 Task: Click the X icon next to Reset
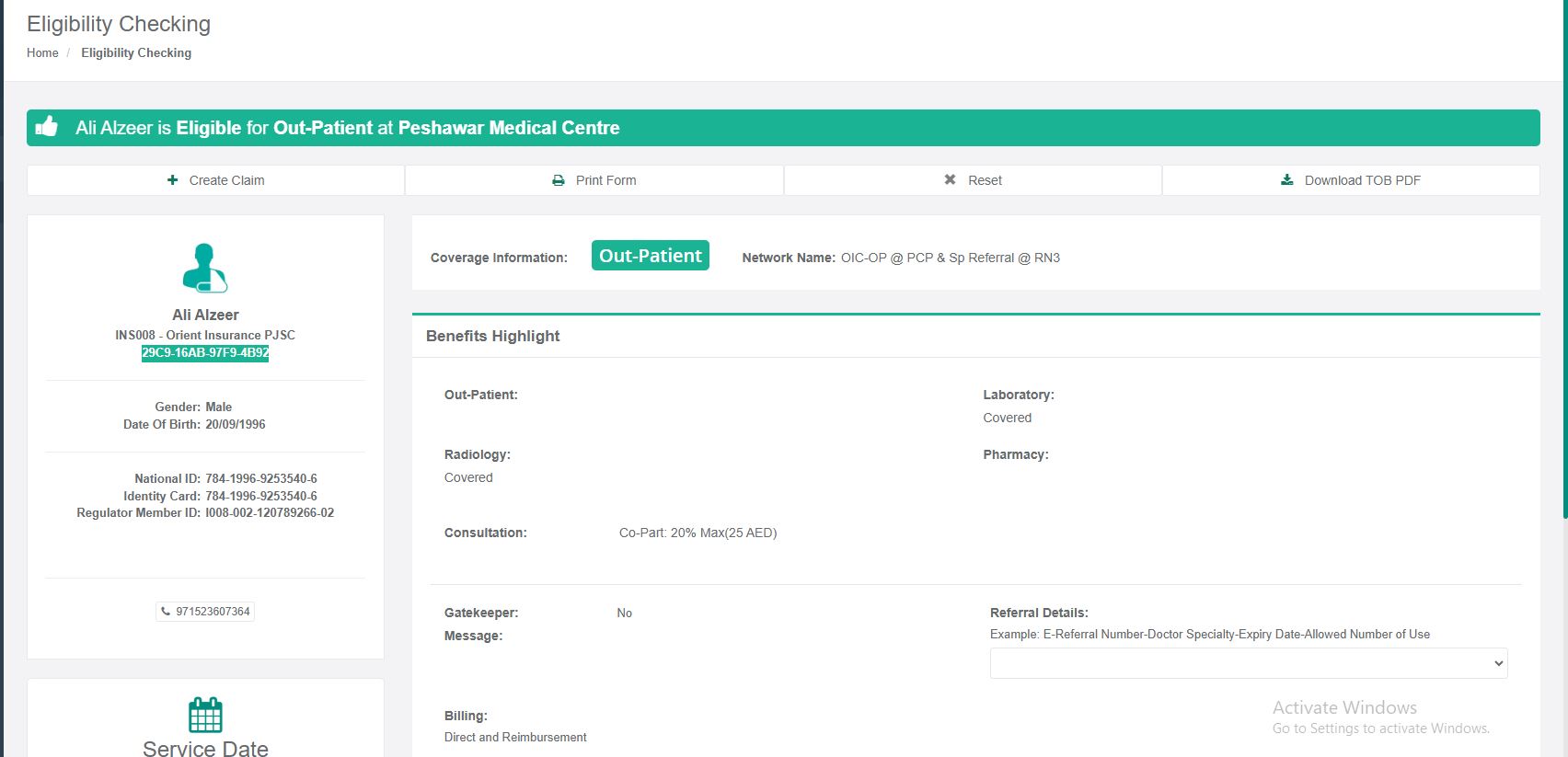pos(950,180)
